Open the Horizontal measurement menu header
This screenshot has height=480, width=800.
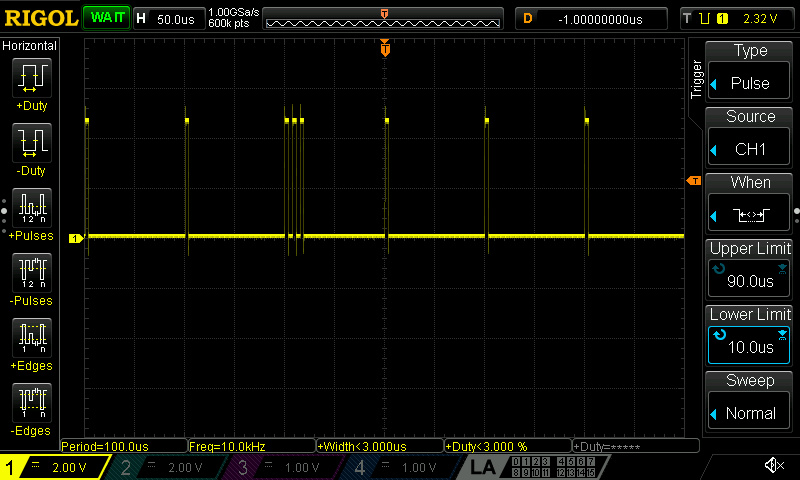pos(30,46)
